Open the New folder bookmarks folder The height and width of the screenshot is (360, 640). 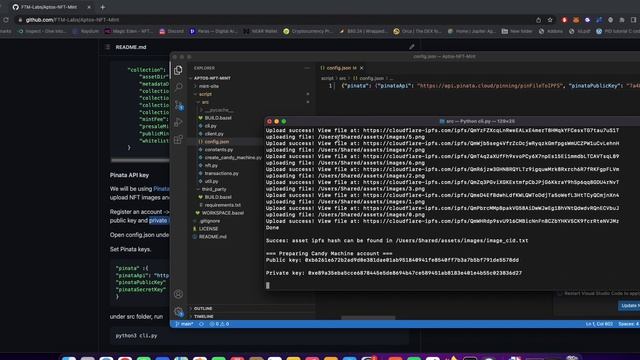(x=517, y=31)
